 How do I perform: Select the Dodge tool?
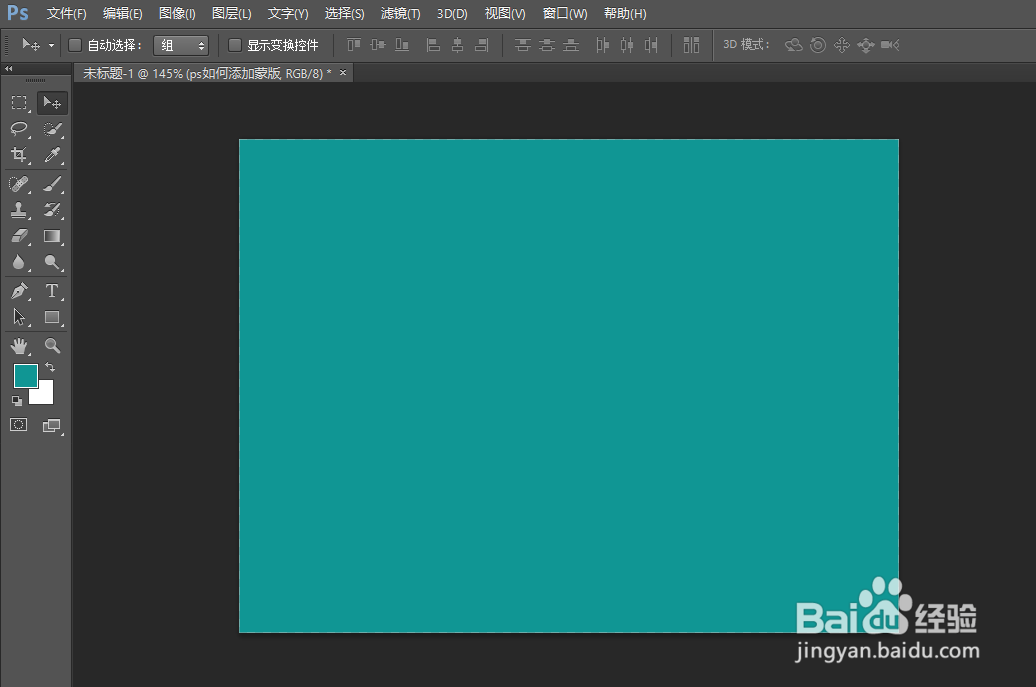pyautogui.click(x=52, y=263)
